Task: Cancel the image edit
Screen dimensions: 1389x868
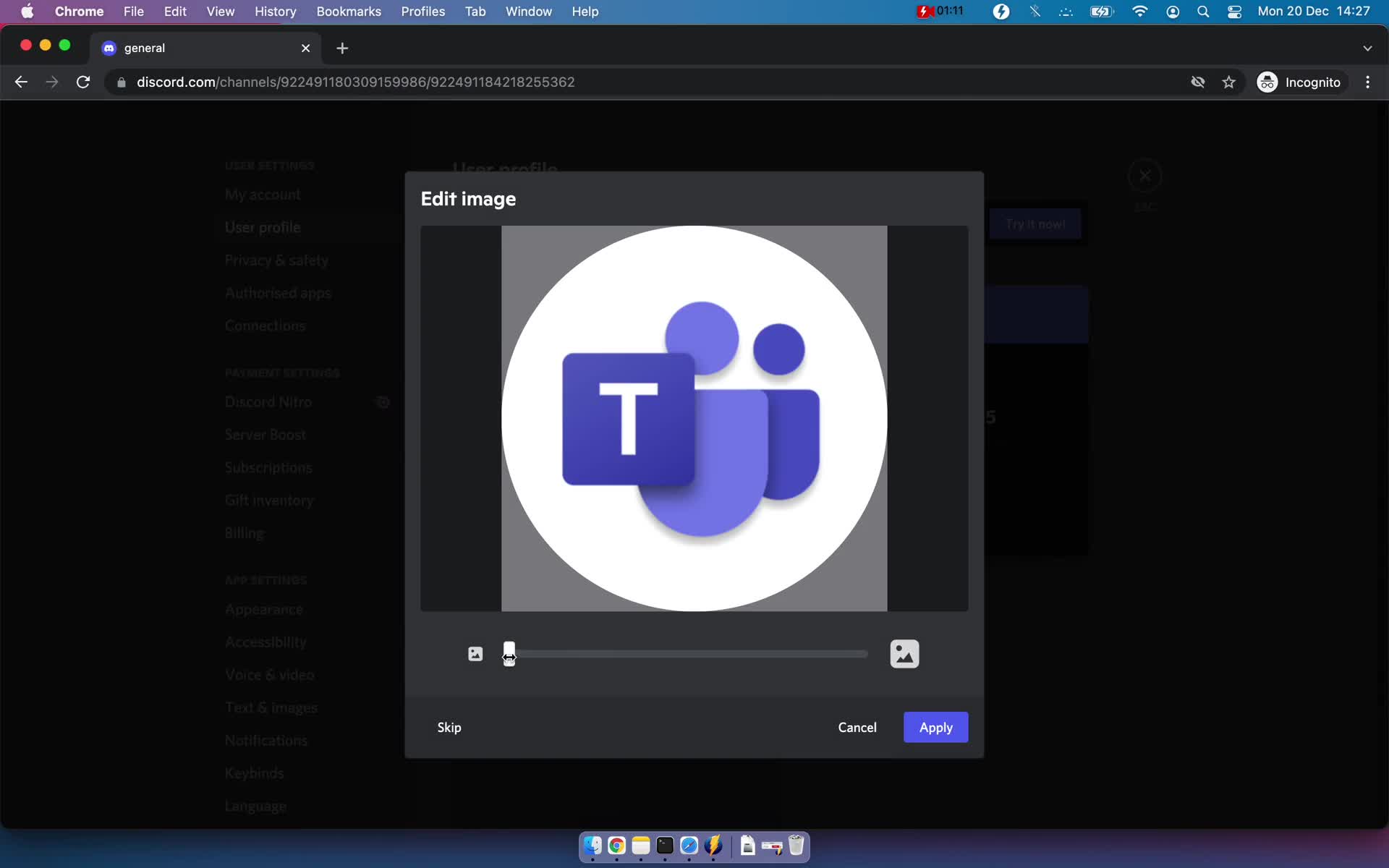Action: [x=857, y=727]
